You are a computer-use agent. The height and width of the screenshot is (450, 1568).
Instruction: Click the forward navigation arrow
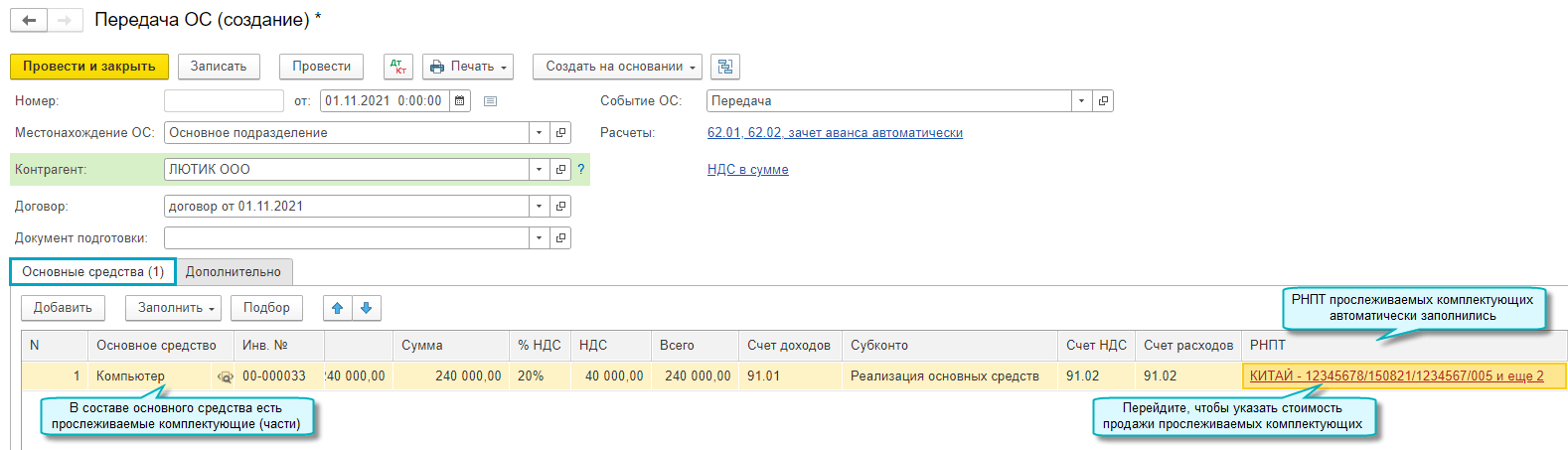coord(65,20)
